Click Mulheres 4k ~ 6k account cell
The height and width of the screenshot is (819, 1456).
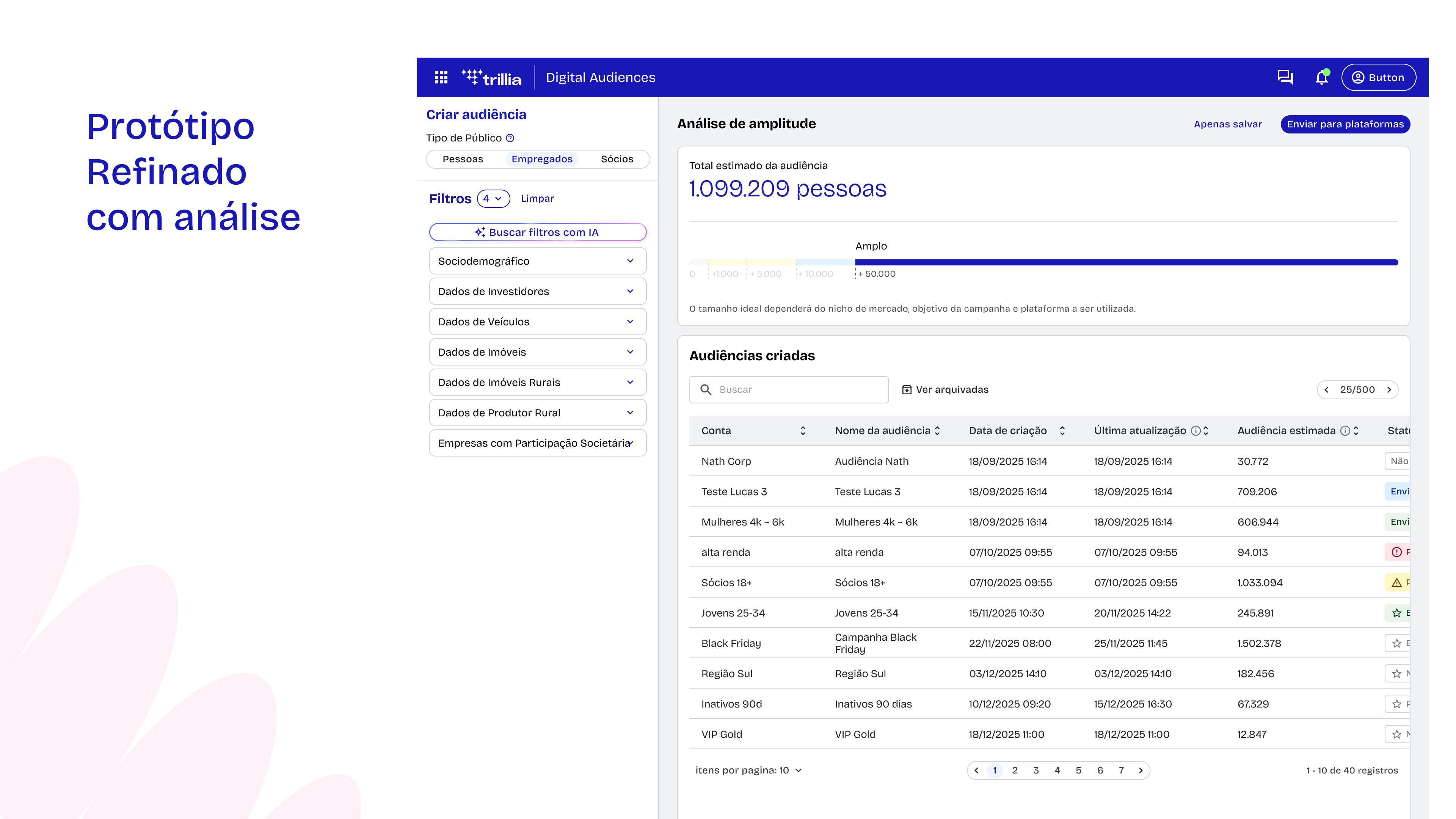pyautogui.click(x=743, y=522)
